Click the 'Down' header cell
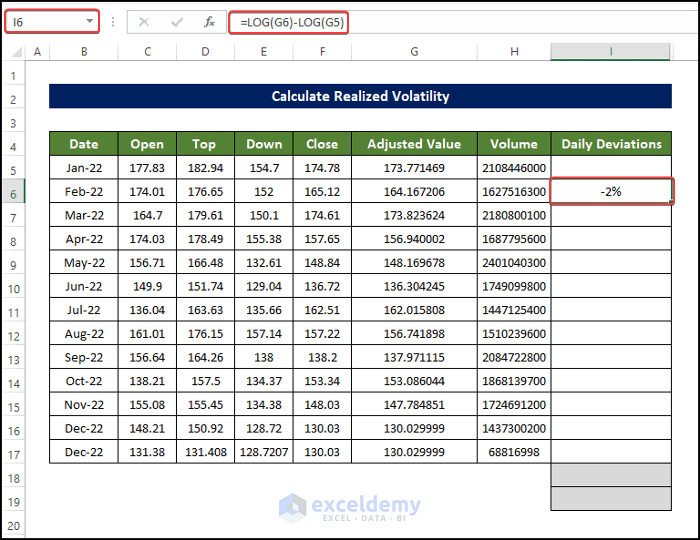 pos(264,144)
